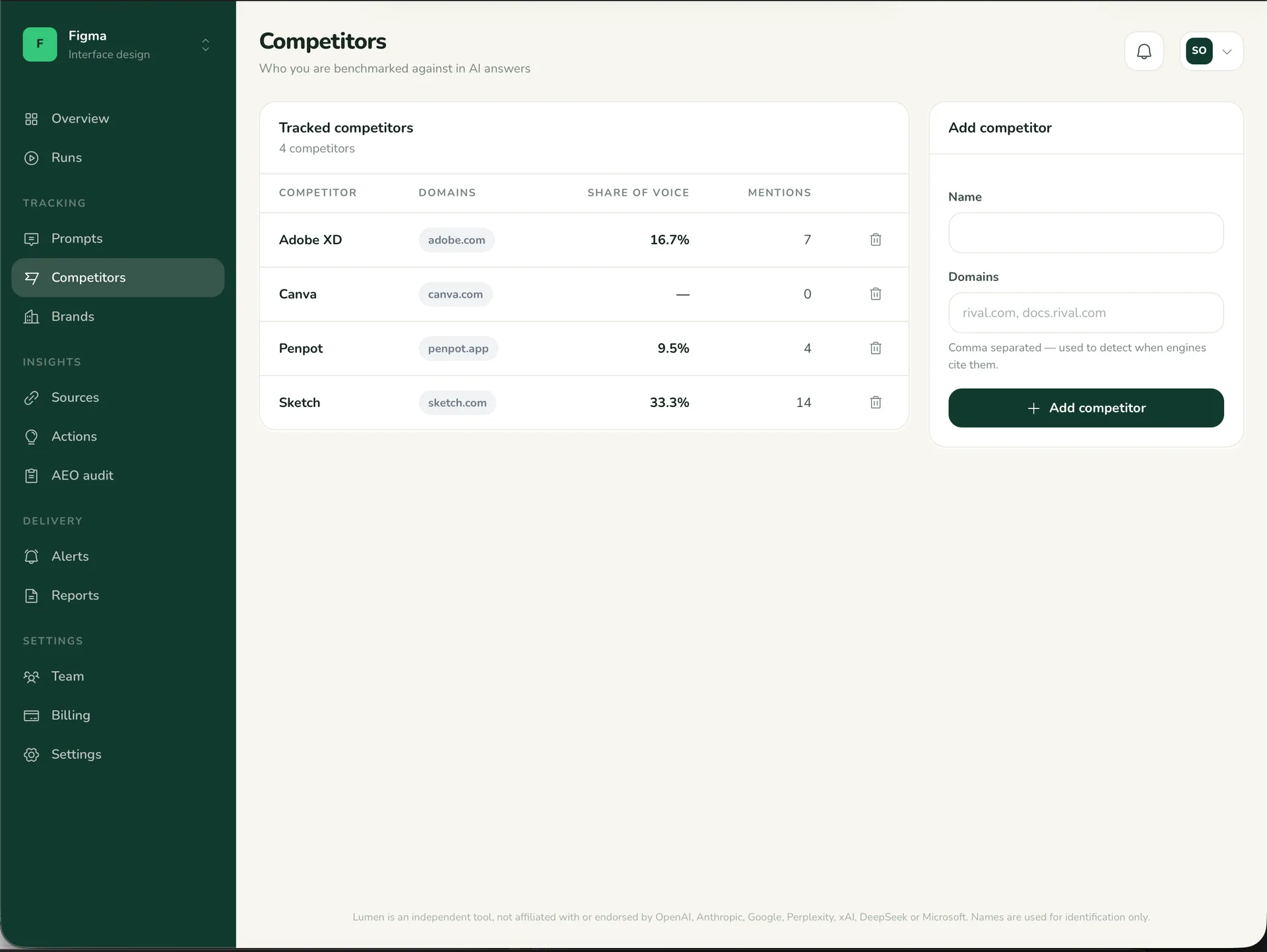The width and height of the screenshot is (1267, 952).
Task: Click the Domains input field
Action: [x=1086, y=313]
